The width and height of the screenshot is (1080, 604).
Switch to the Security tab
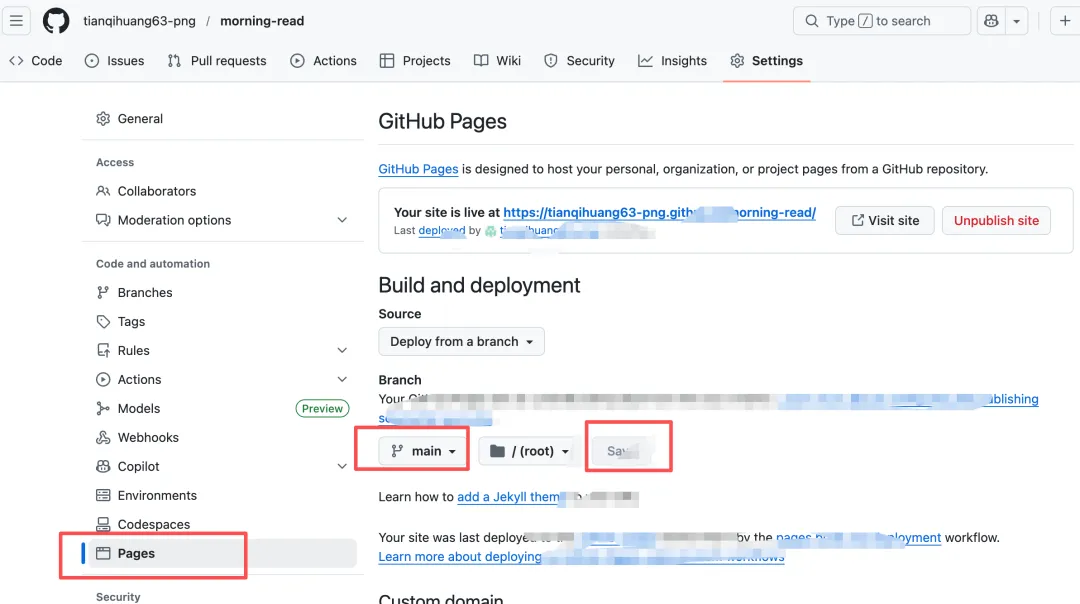(x=579, y=61)
